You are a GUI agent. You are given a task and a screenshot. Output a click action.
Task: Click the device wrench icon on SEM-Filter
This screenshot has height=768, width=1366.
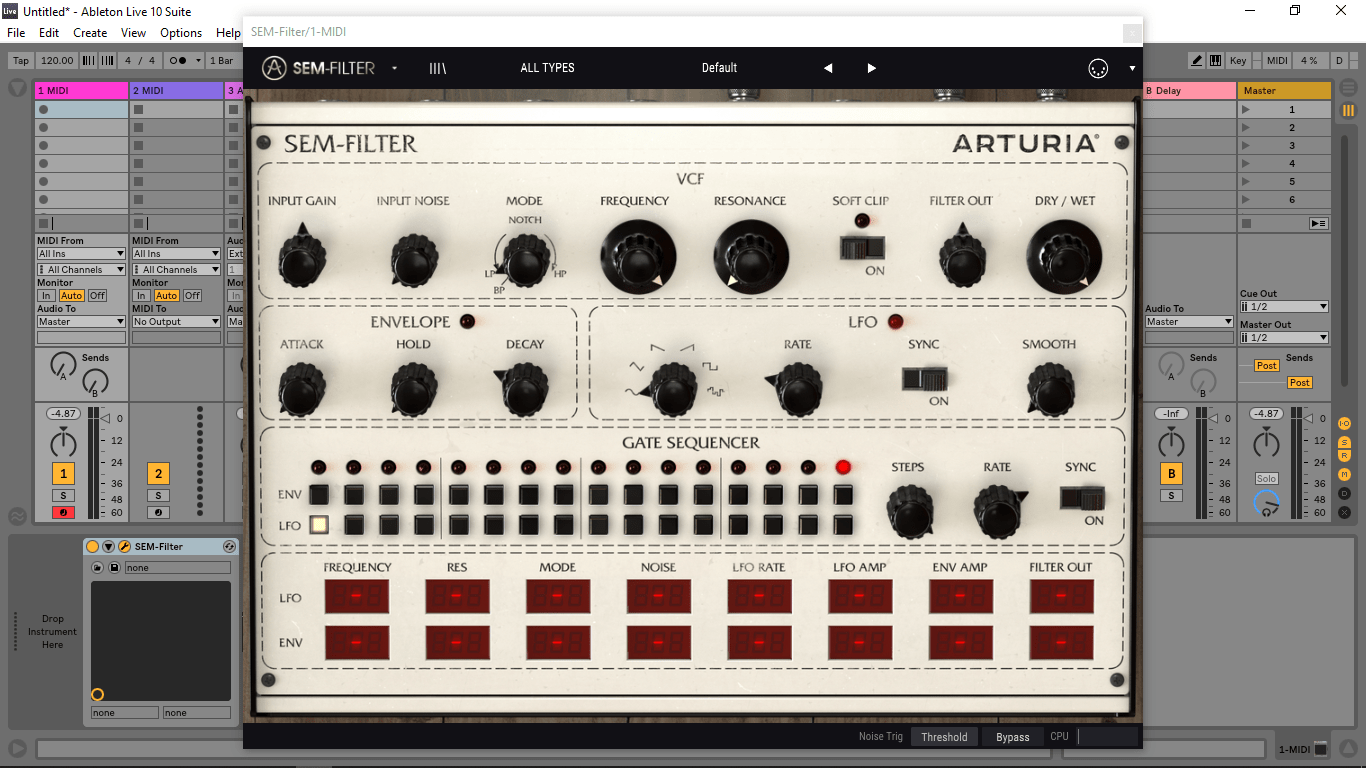tap(125, 547)
